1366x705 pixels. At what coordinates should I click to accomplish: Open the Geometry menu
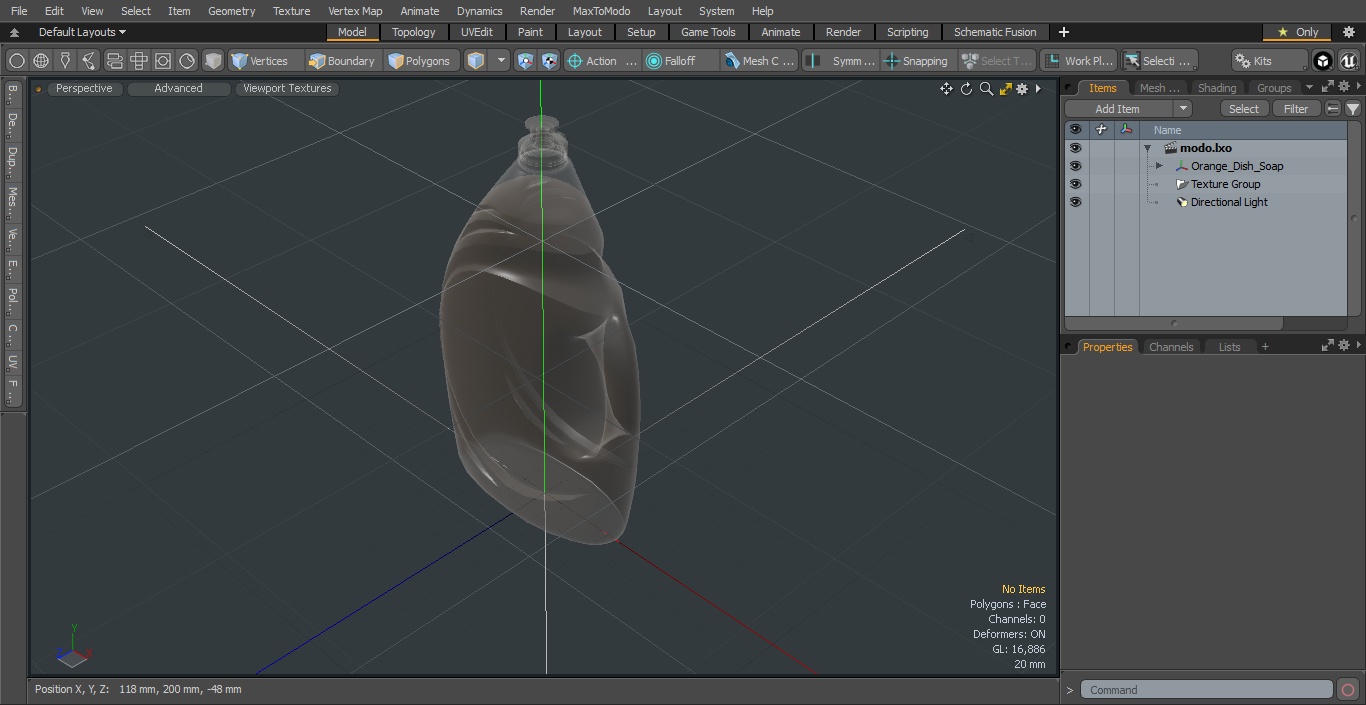pos(231,11)
